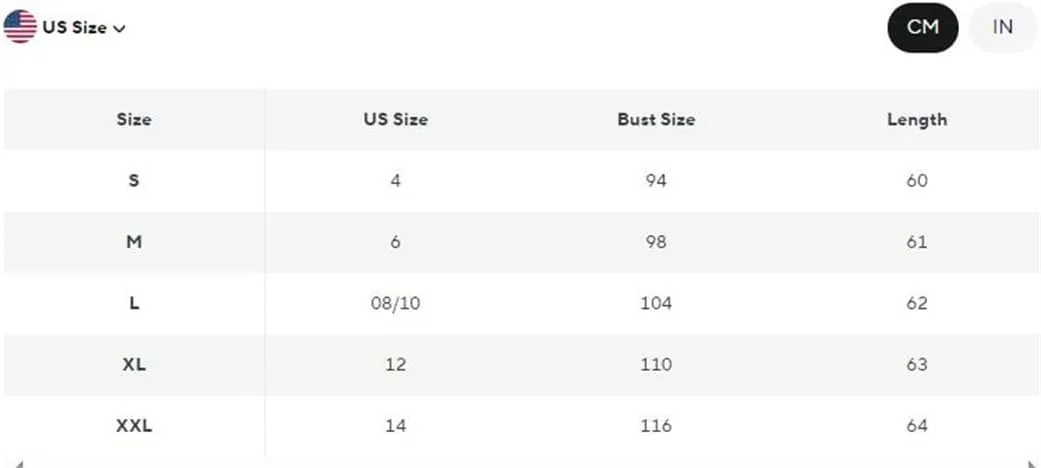This screenshot has width=1041, height=468.
Task: Click the US flag icon
Action: coord(20,27)
